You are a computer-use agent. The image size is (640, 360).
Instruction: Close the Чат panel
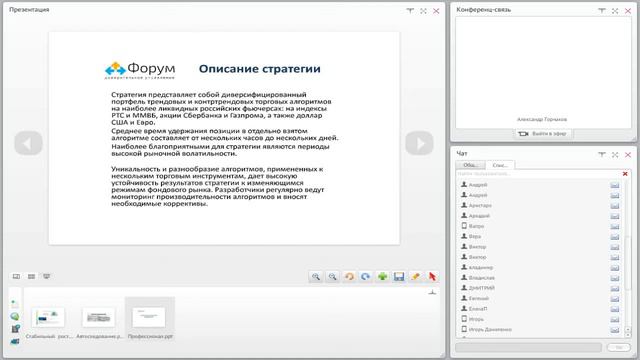(628, 155)
